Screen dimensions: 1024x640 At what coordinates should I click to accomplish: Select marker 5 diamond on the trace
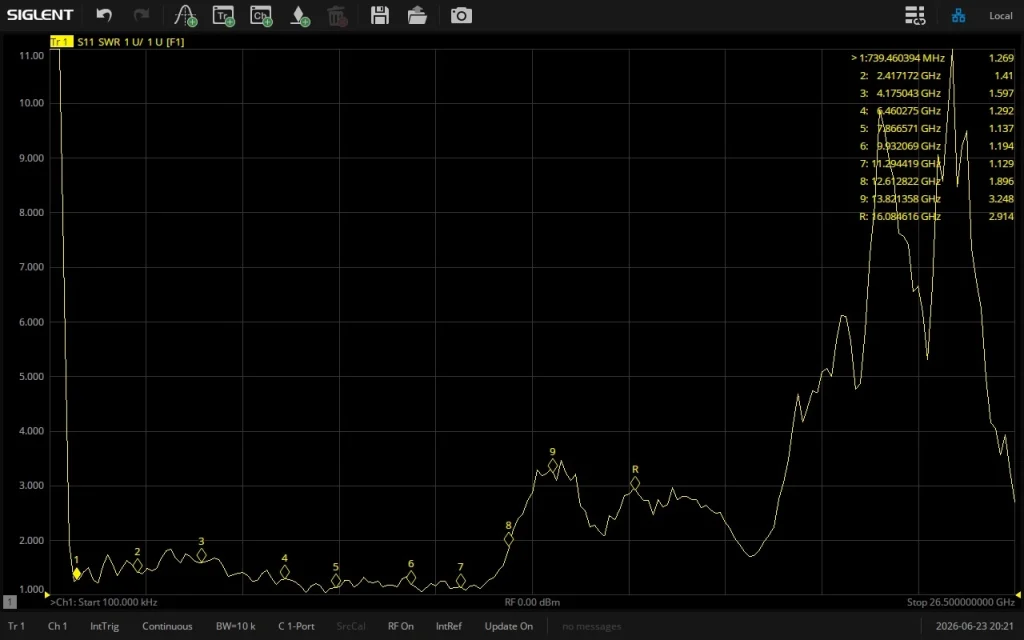336,581
